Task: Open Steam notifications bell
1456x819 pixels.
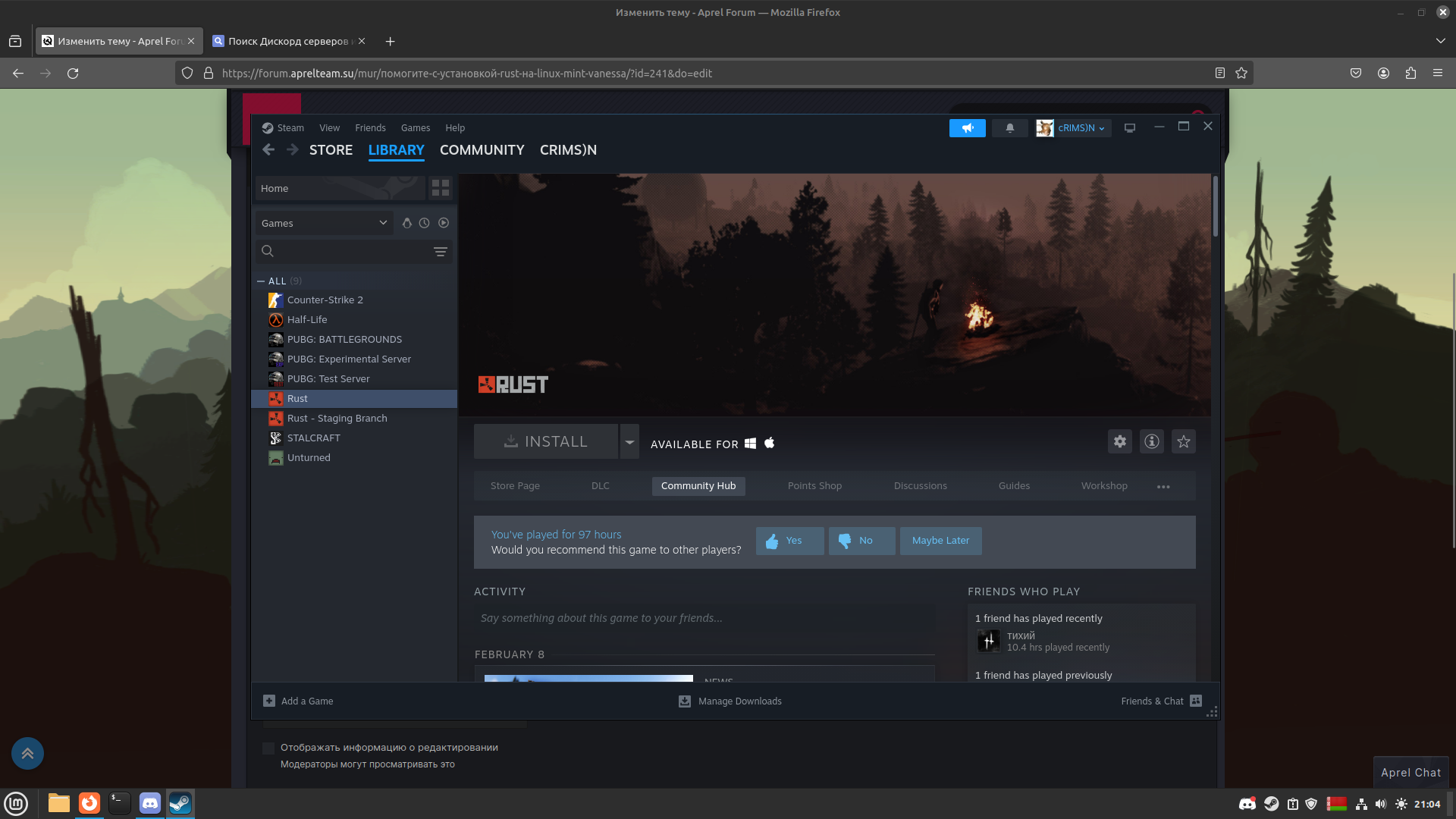Action: coord(1009,128)
